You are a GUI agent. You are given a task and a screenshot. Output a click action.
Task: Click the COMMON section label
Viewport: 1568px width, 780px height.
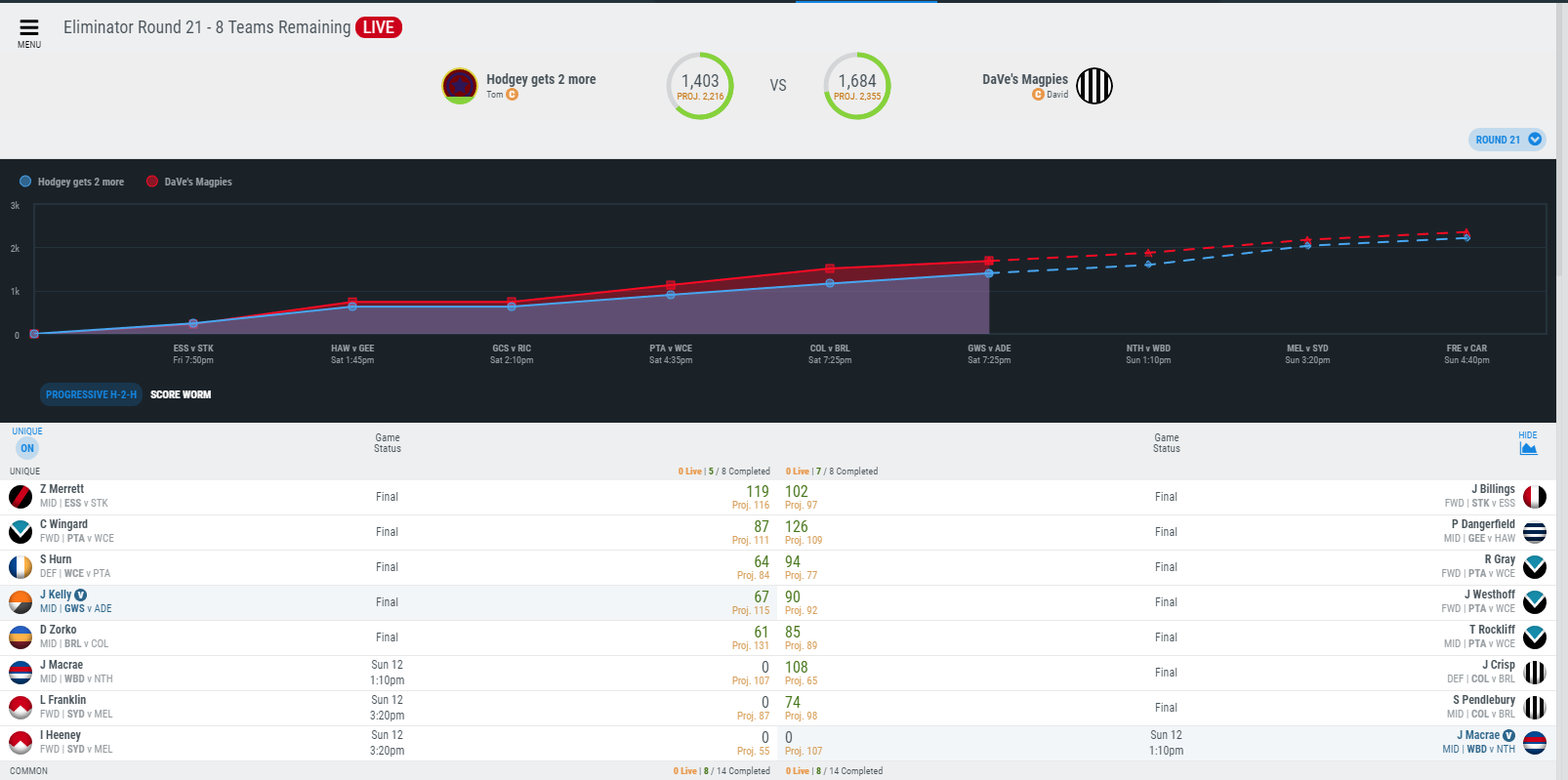click(29, 770)
